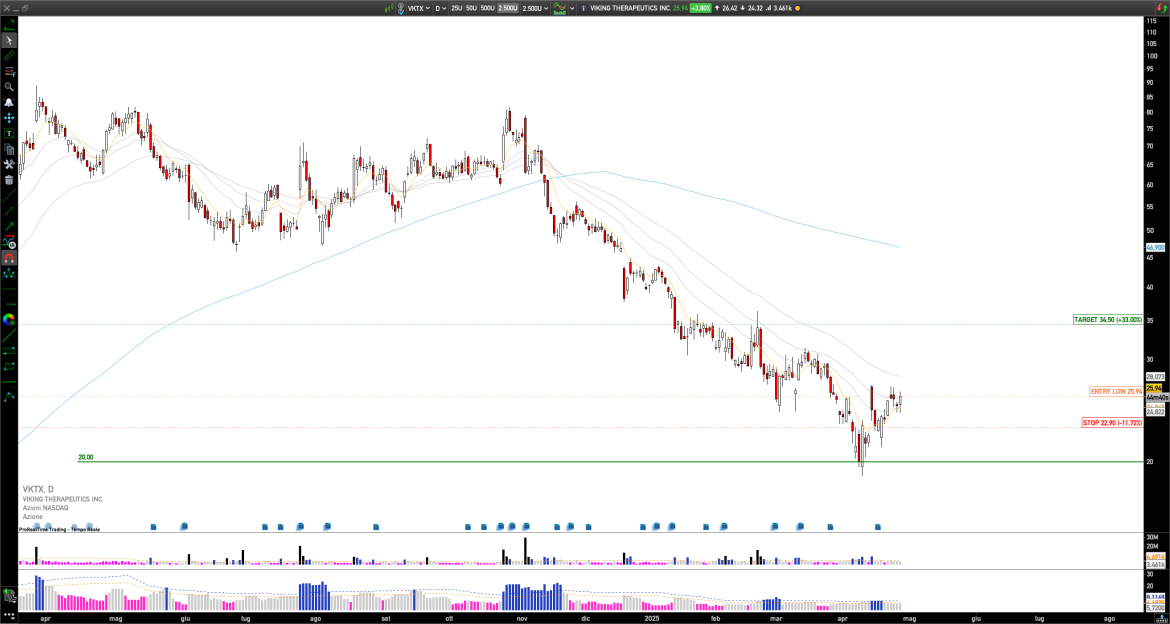Open the VKTX symbol dropdown

pos(418,8)
